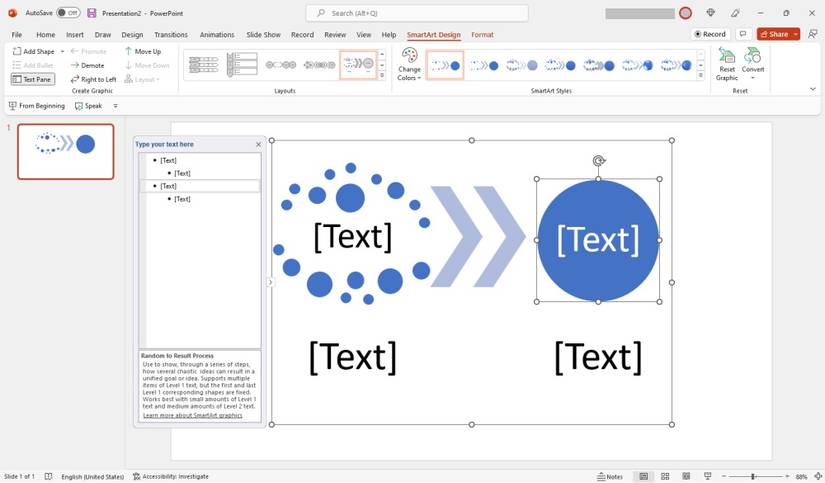Click the Notes button in status bar
The width and height of the screenshot is (825, 483).
click(610, 476)
